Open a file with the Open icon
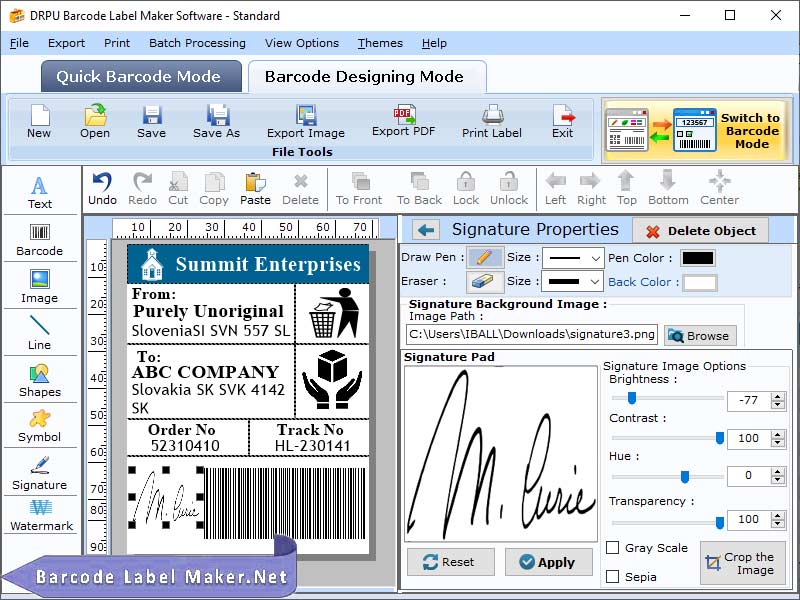The image size is (800, 600). click(95, 115)
